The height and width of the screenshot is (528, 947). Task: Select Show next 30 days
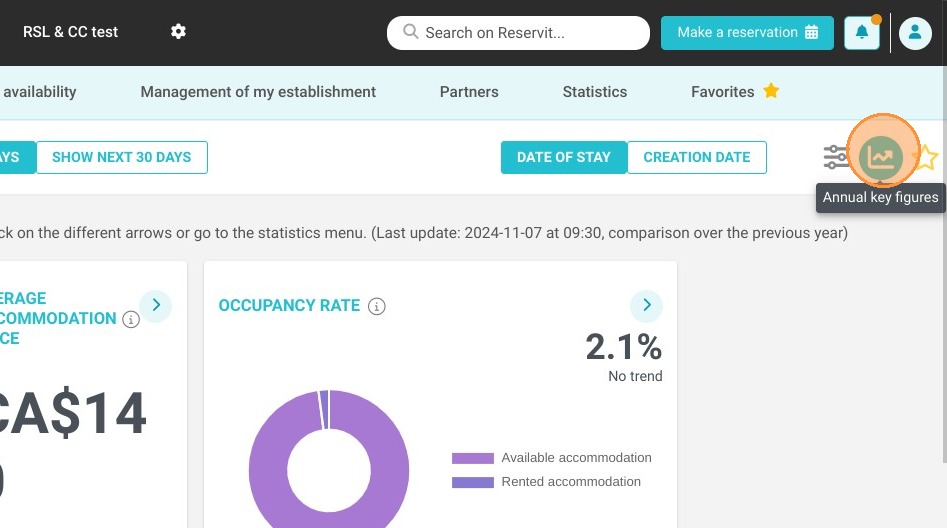121,157
